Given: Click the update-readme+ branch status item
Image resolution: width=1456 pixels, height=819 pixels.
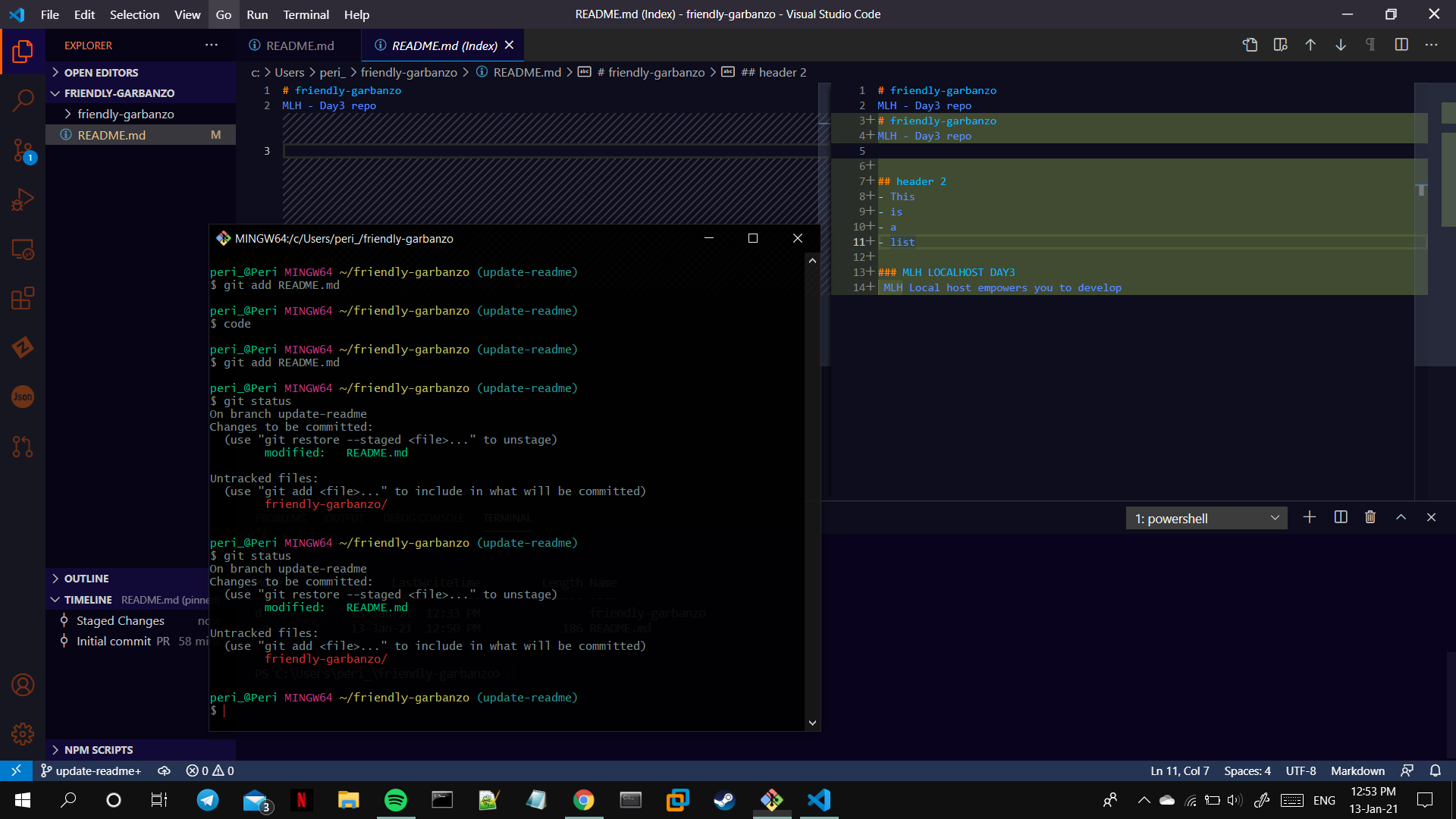Looking at the screenshot, I should coord(91,770).
